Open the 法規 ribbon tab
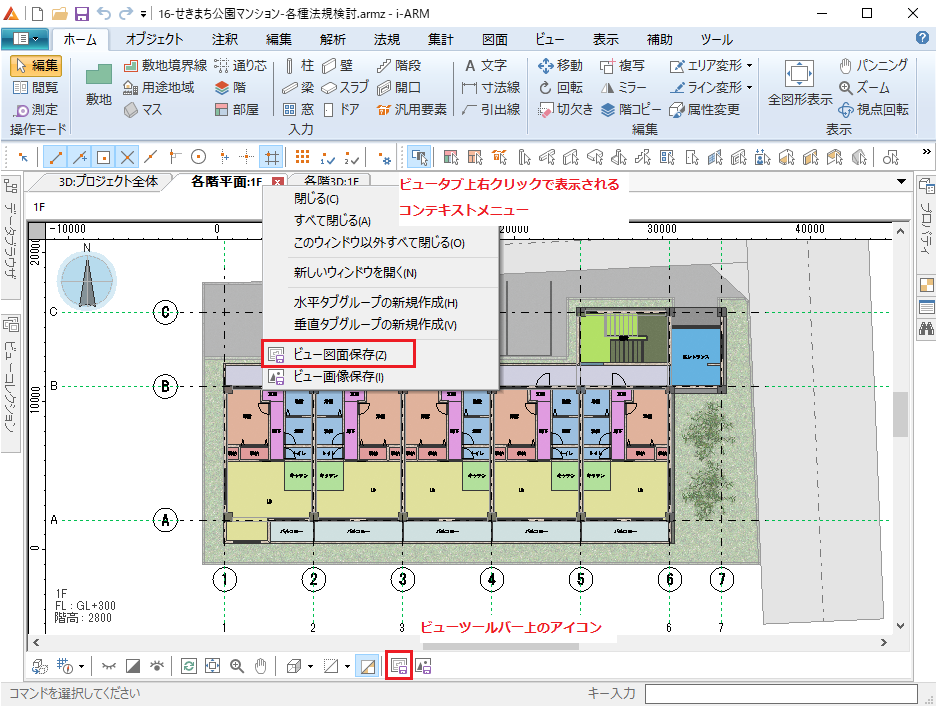The image size is (937, 707). click(386, 40)
